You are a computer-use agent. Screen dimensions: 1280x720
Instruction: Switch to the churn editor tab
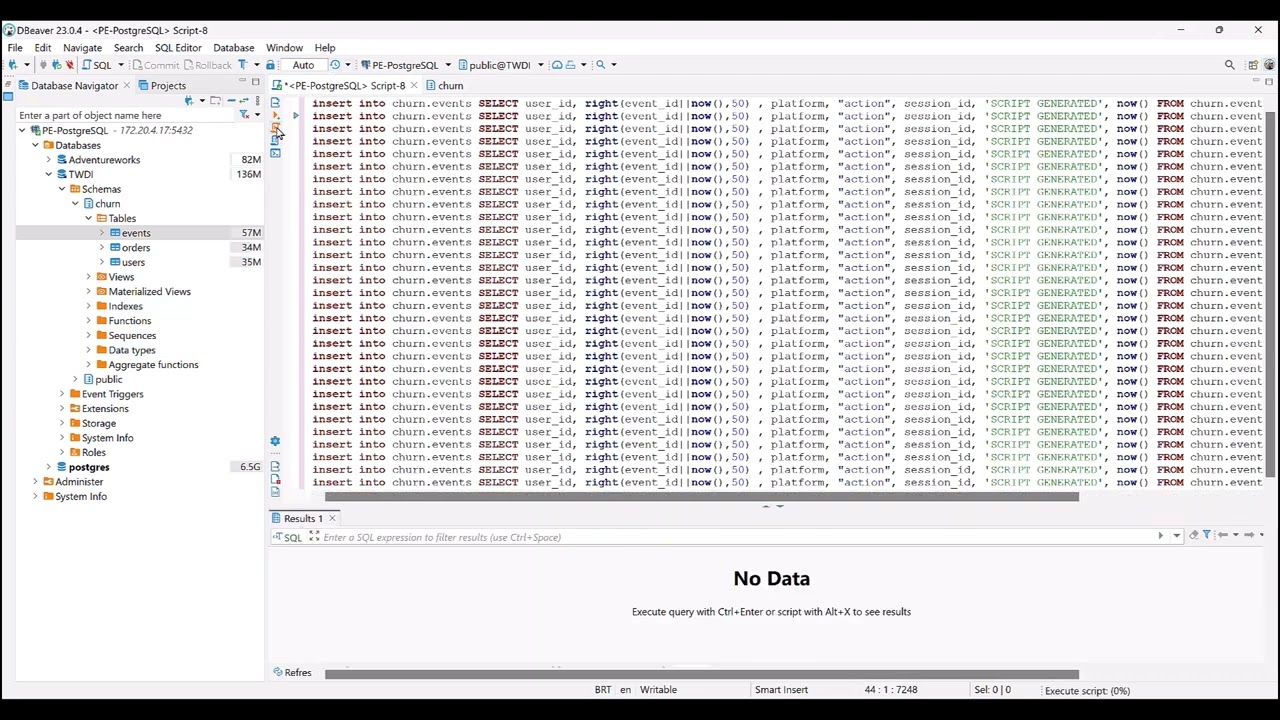point(444,85)
